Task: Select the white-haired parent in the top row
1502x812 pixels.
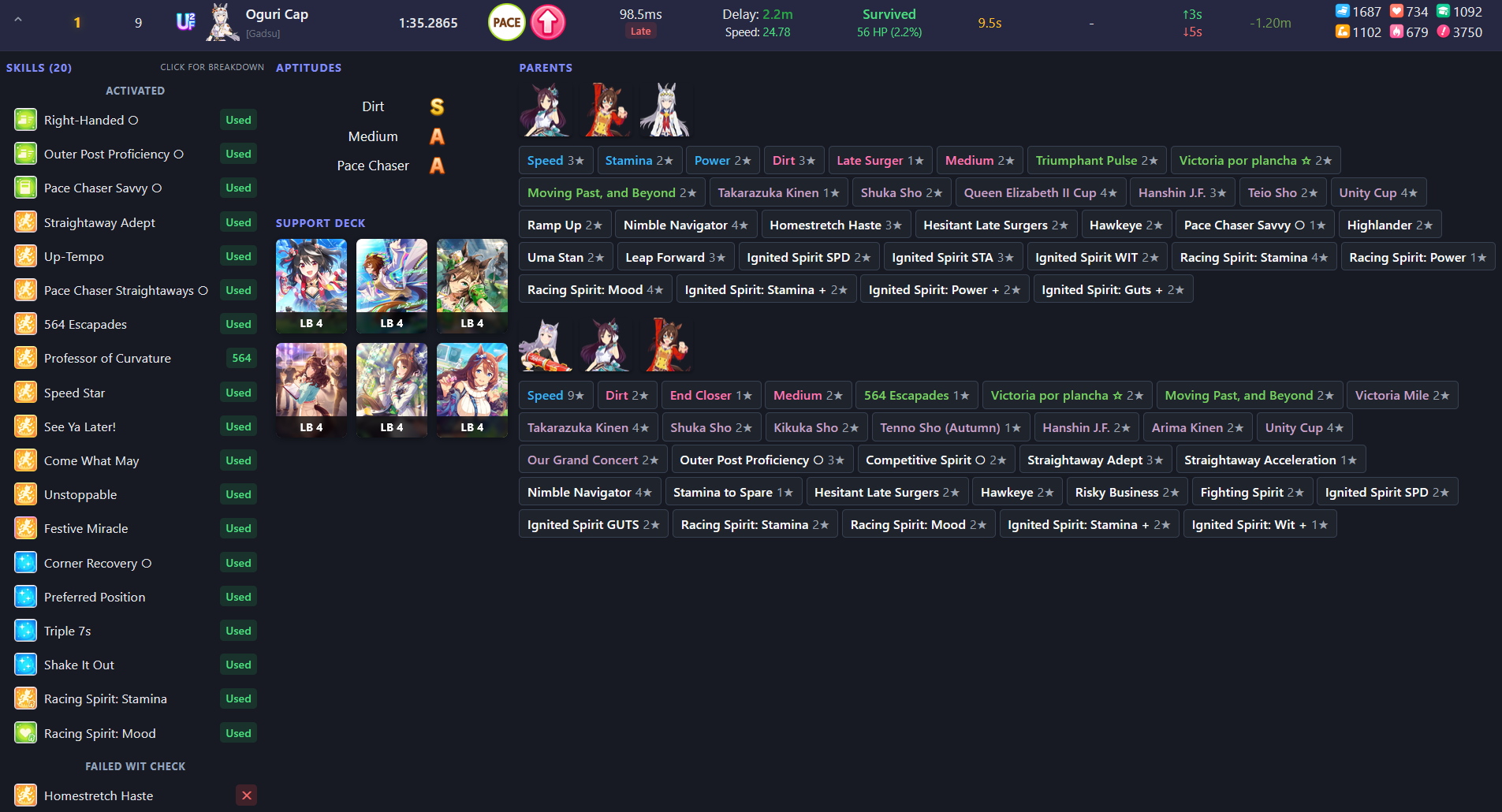Action: click(x=665, y=110)
